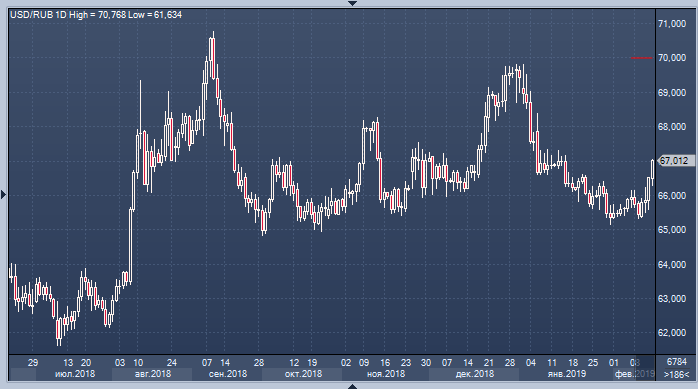Select the сен.2018 month segment
Screen dimensions: 698x389
[x=227, y=374]
